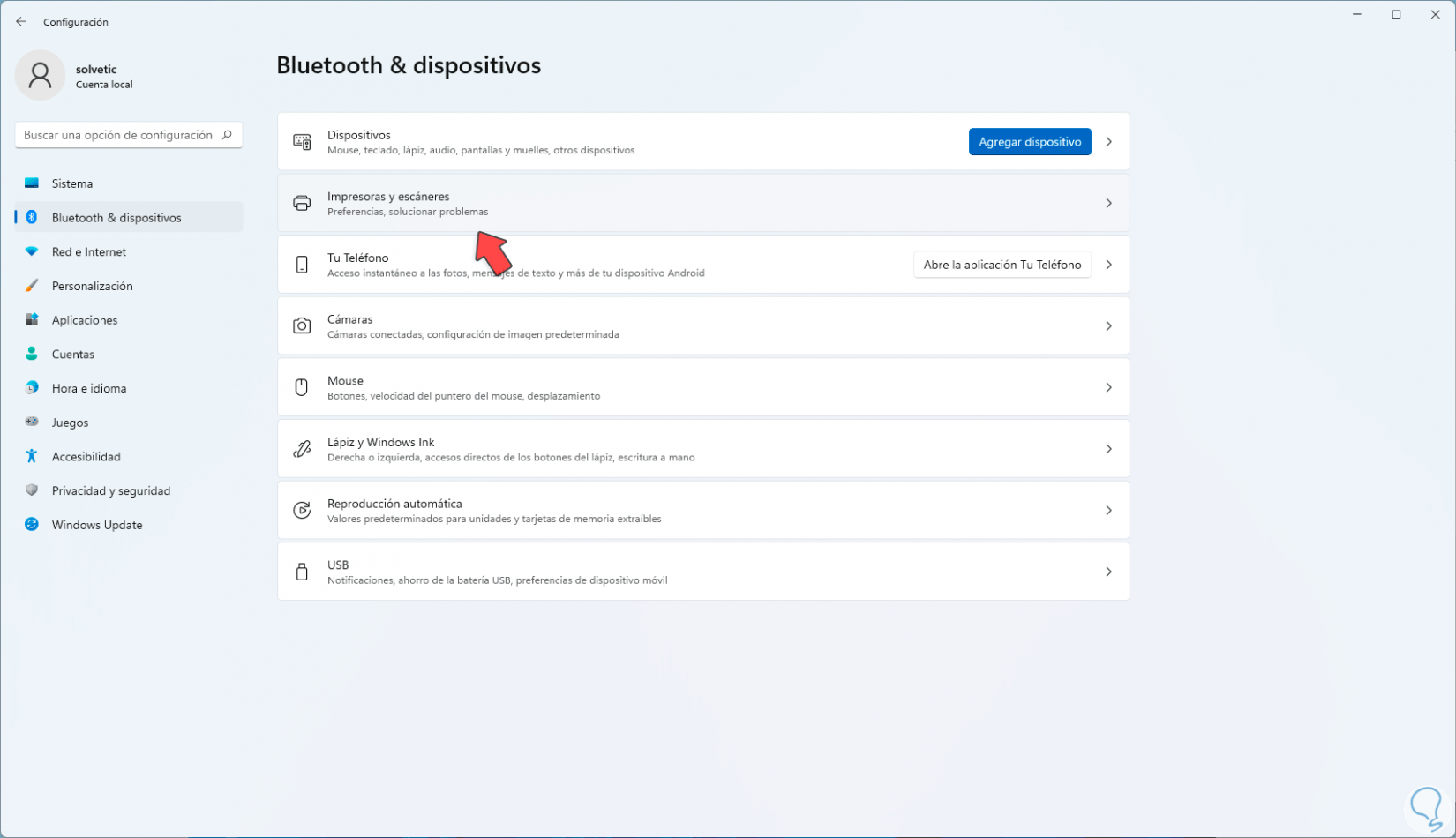Expand the USB row chevron

[x=1109, y=572]
